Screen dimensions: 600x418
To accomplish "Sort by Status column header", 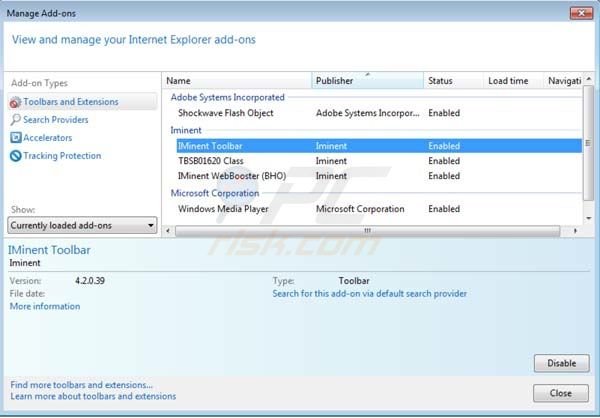I will 453,81.
